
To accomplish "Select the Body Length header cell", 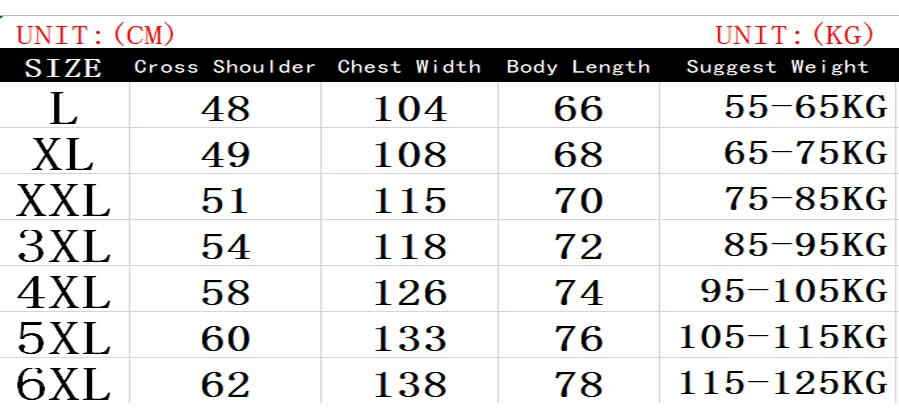I will pyautogui.click(x=578, y=68).
